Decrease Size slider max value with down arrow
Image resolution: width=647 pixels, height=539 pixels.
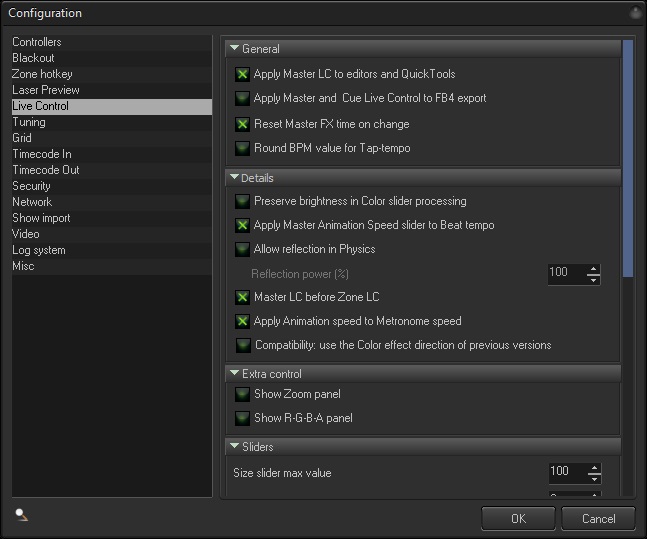click(594, 477)
